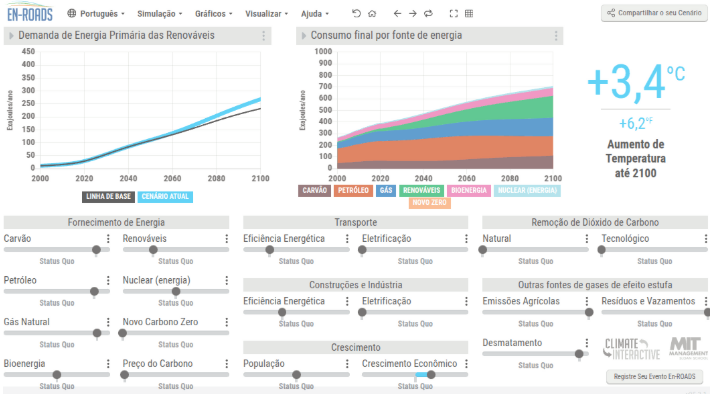Toggle the CARVÃO legend series

314,191
